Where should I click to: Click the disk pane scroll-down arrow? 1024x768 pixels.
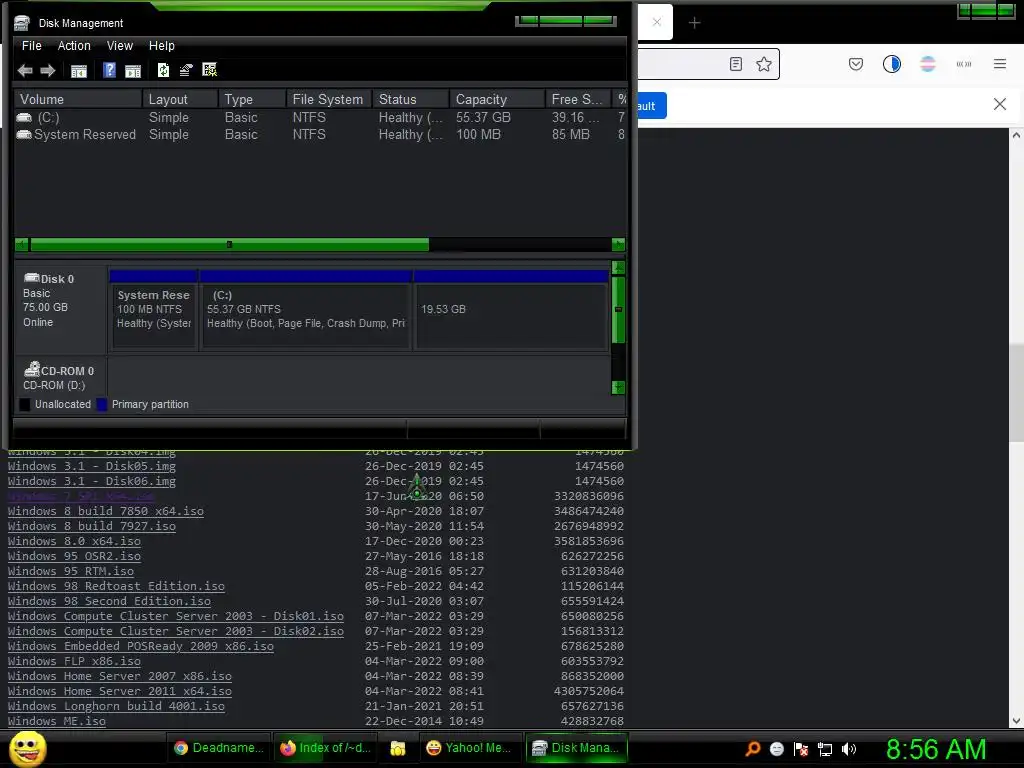[x=618, y=387]
